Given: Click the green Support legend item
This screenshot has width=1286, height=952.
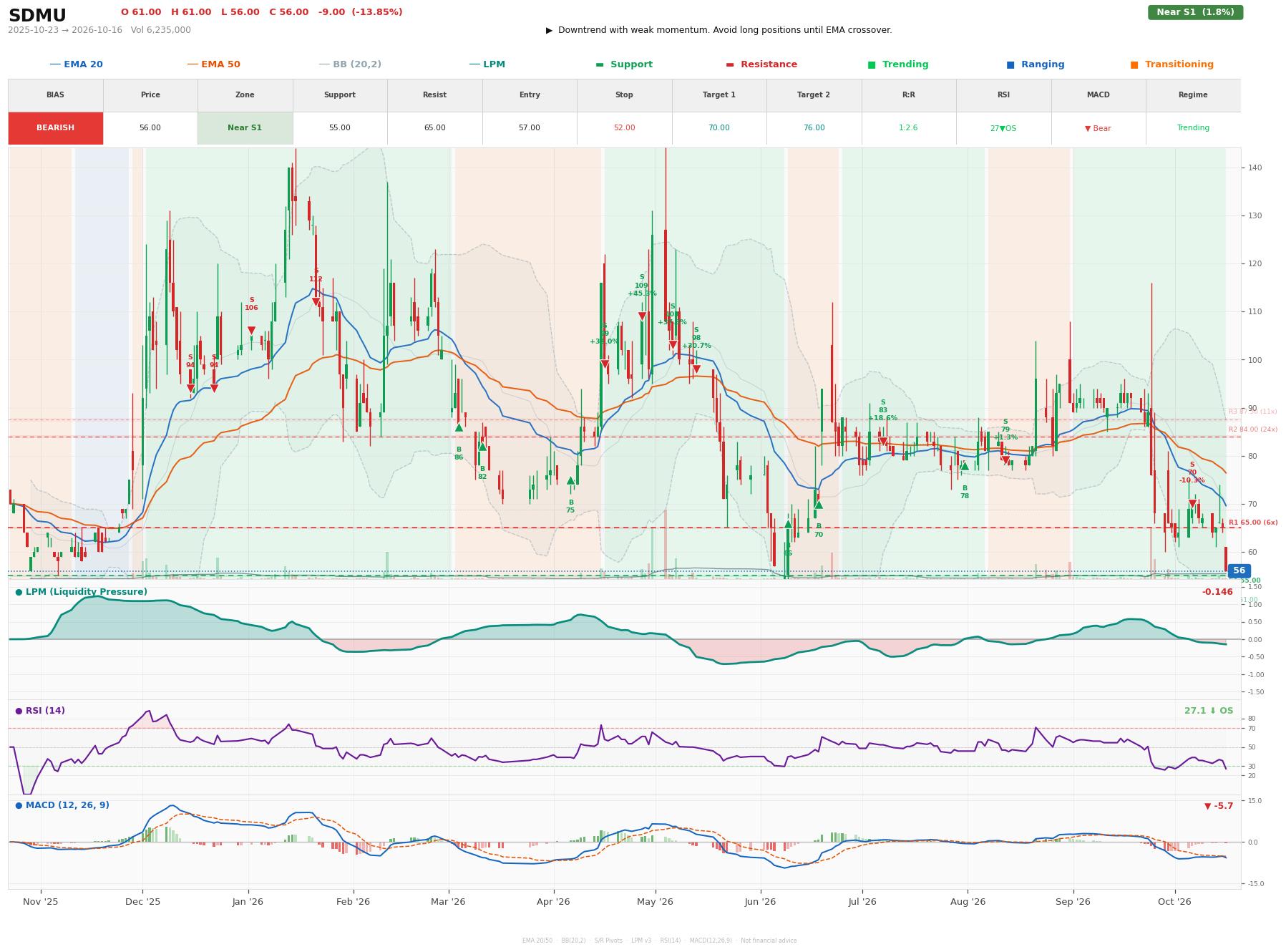Looking at the screenshot, I should (x=624, y=64).
